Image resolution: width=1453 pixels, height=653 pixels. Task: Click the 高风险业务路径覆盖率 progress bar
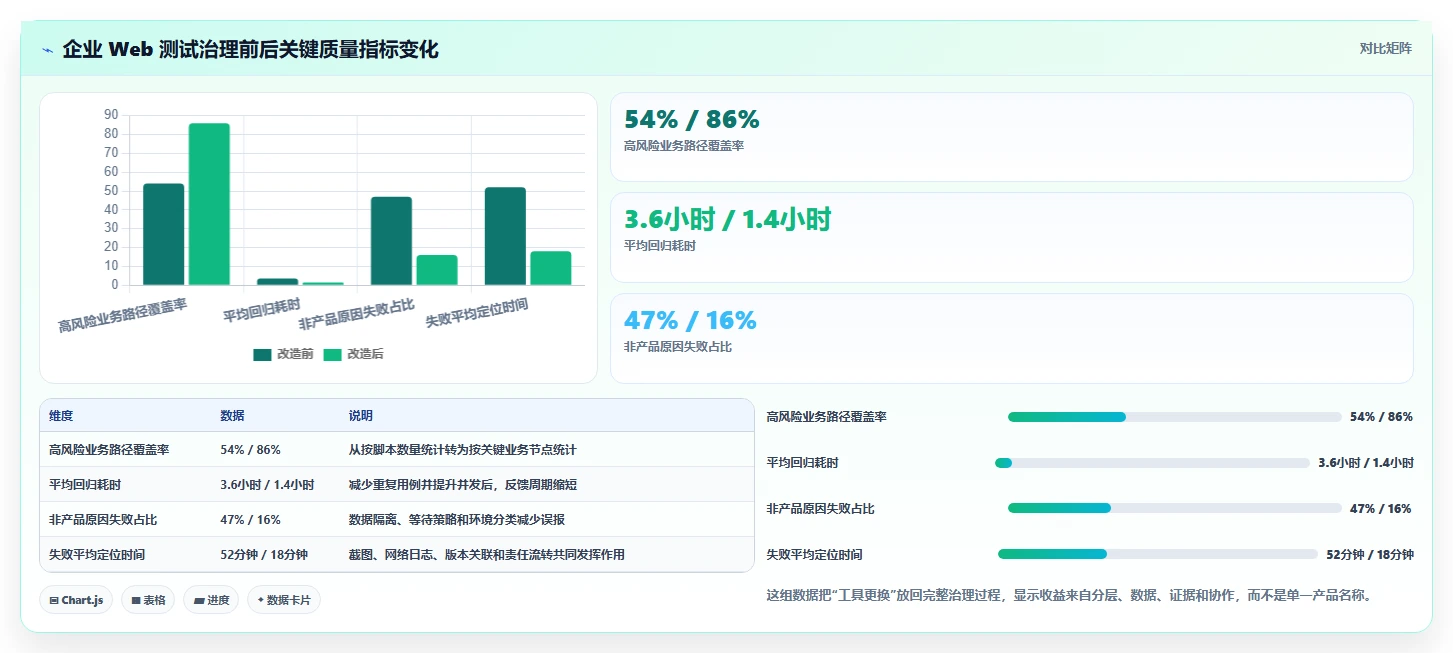click(x=1174, y=417)
